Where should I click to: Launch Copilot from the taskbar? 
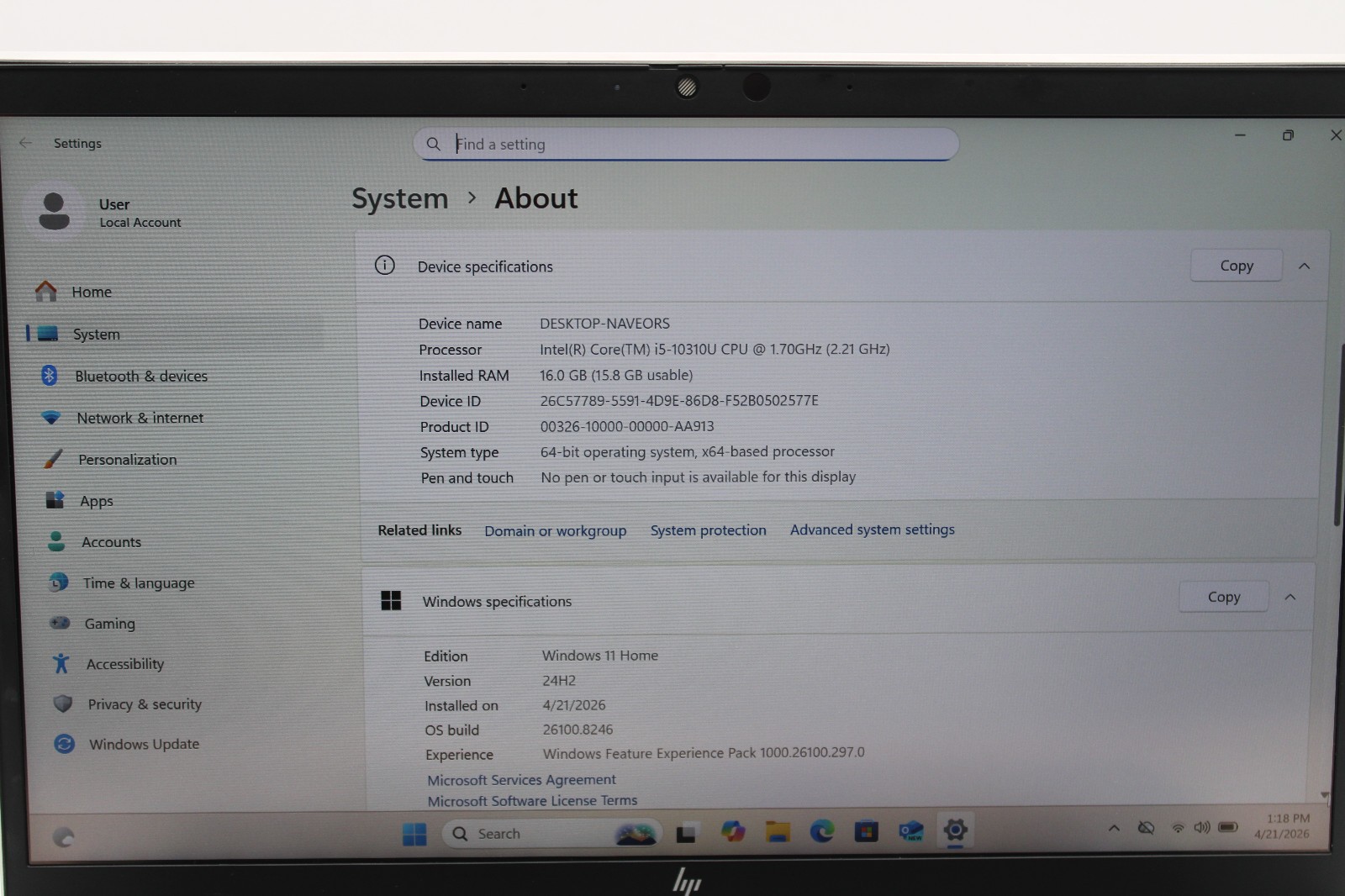(x=733, y=832)
